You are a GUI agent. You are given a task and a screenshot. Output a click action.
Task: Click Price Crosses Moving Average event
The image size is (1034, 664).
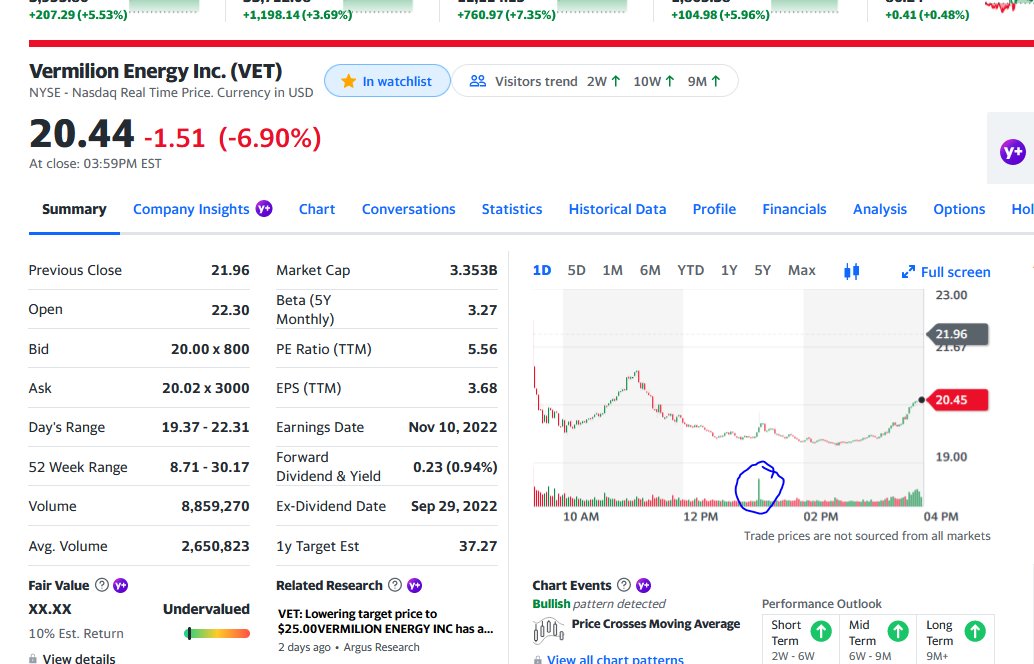pyautogui.click(x=655, y=624)
